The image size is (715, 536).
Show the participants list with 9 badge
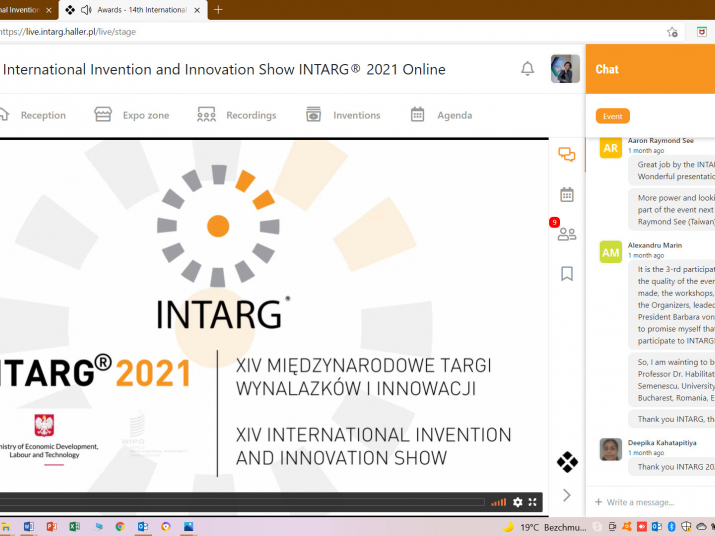click(567, 234)
